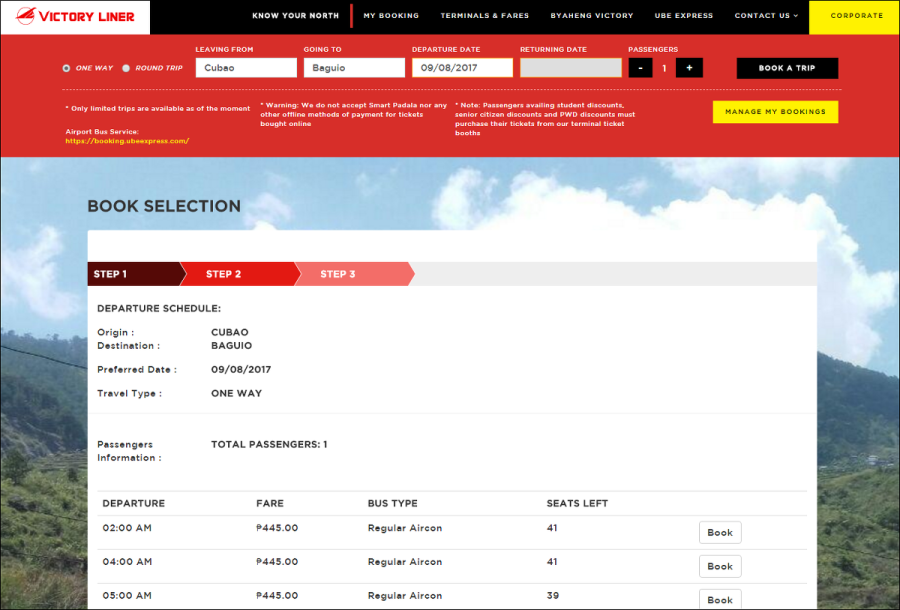The image size is (900, 610).
Task: Click the Departure Schedule heading
Action: pyautogui.click(x=159, y=309)
